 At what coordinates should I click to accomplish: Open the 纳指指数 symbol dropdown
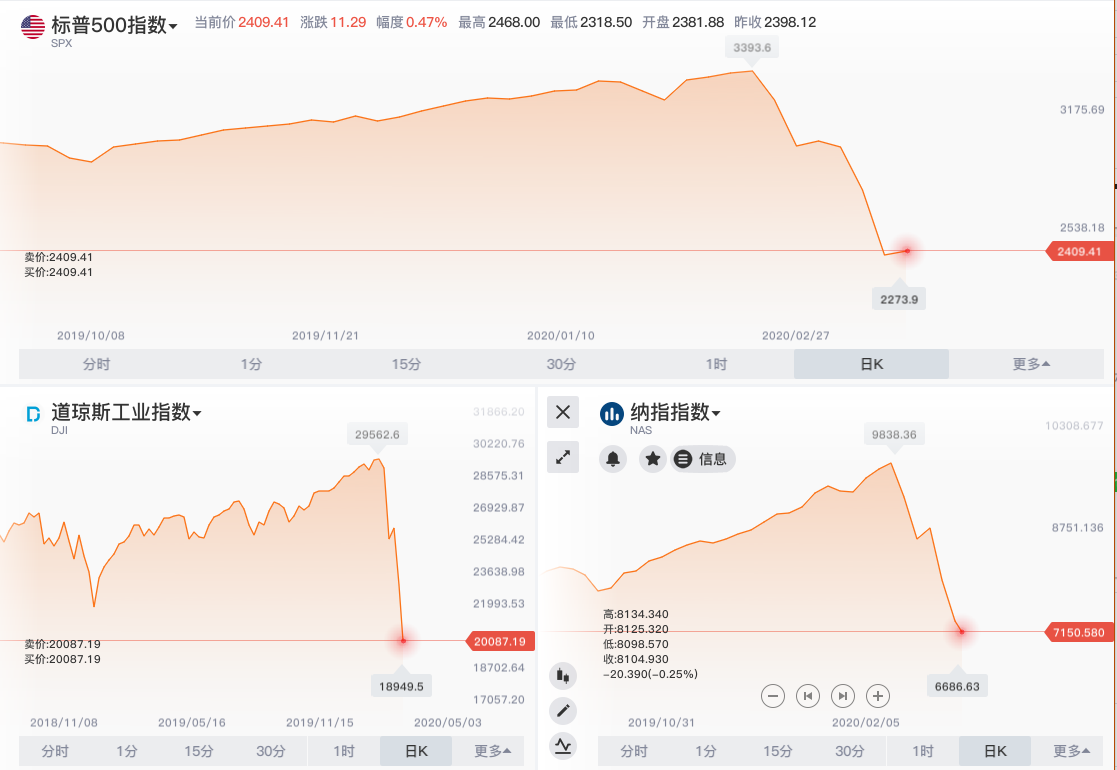[716, 414]
